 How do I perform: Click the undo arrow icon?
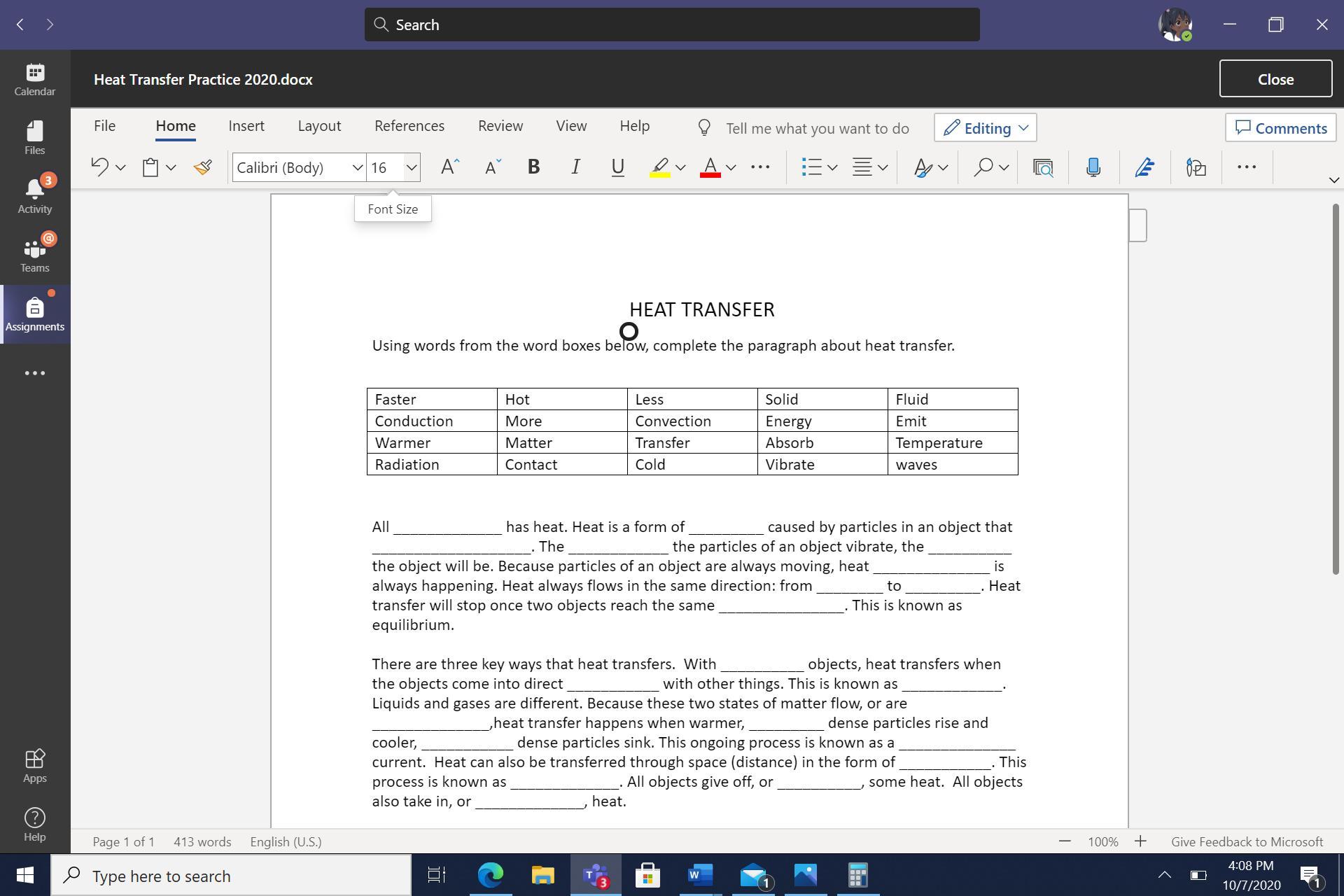point(99,167)
